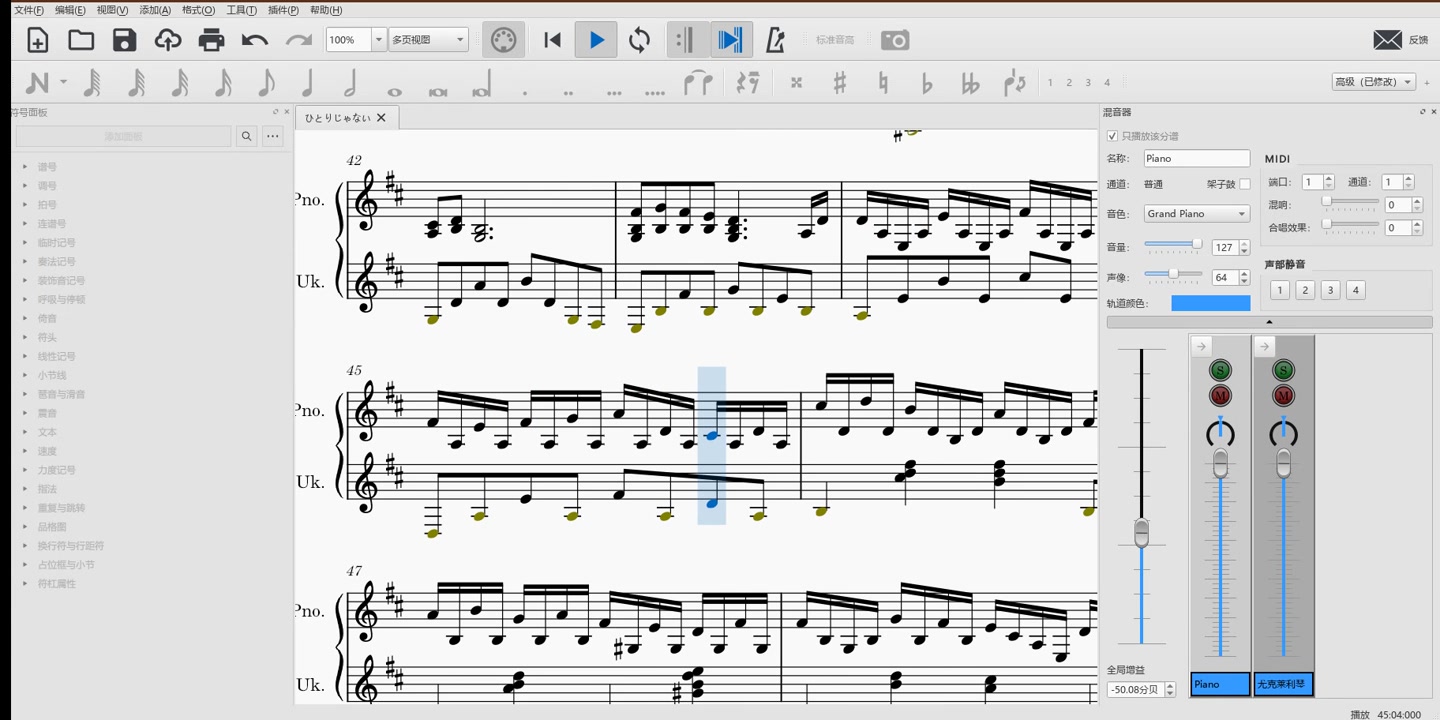Viewport: 1440px width, 720px height.
Task: Open the note input mode dropdown arrow
Action: [64, 83]
